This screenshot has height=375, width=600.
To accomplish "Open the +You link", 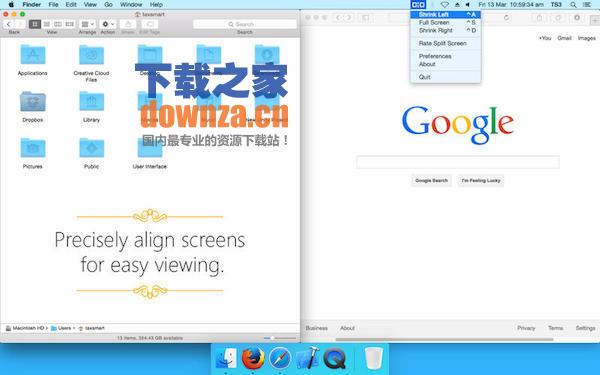I will (545, 38).
